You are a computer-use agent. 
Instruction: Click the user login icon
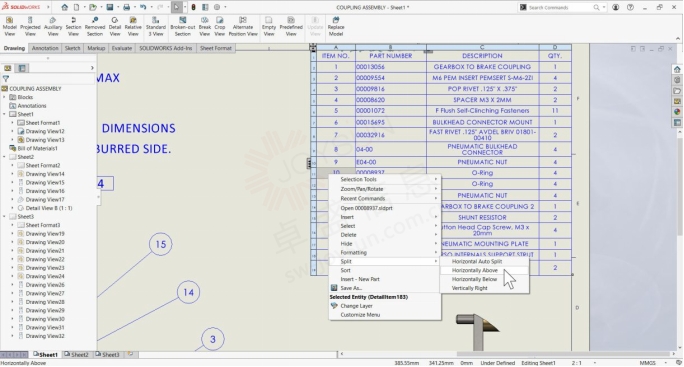click(616, 7)
